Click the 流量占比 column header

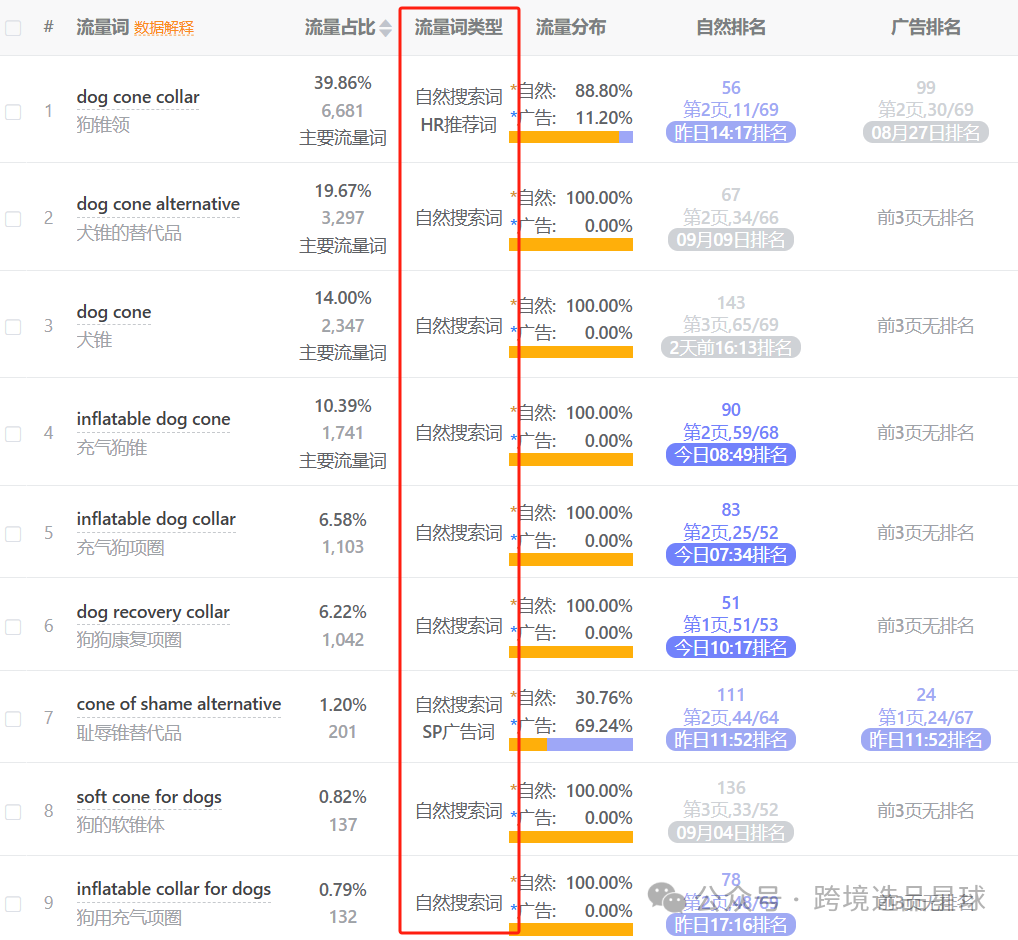tap(340, 27)
